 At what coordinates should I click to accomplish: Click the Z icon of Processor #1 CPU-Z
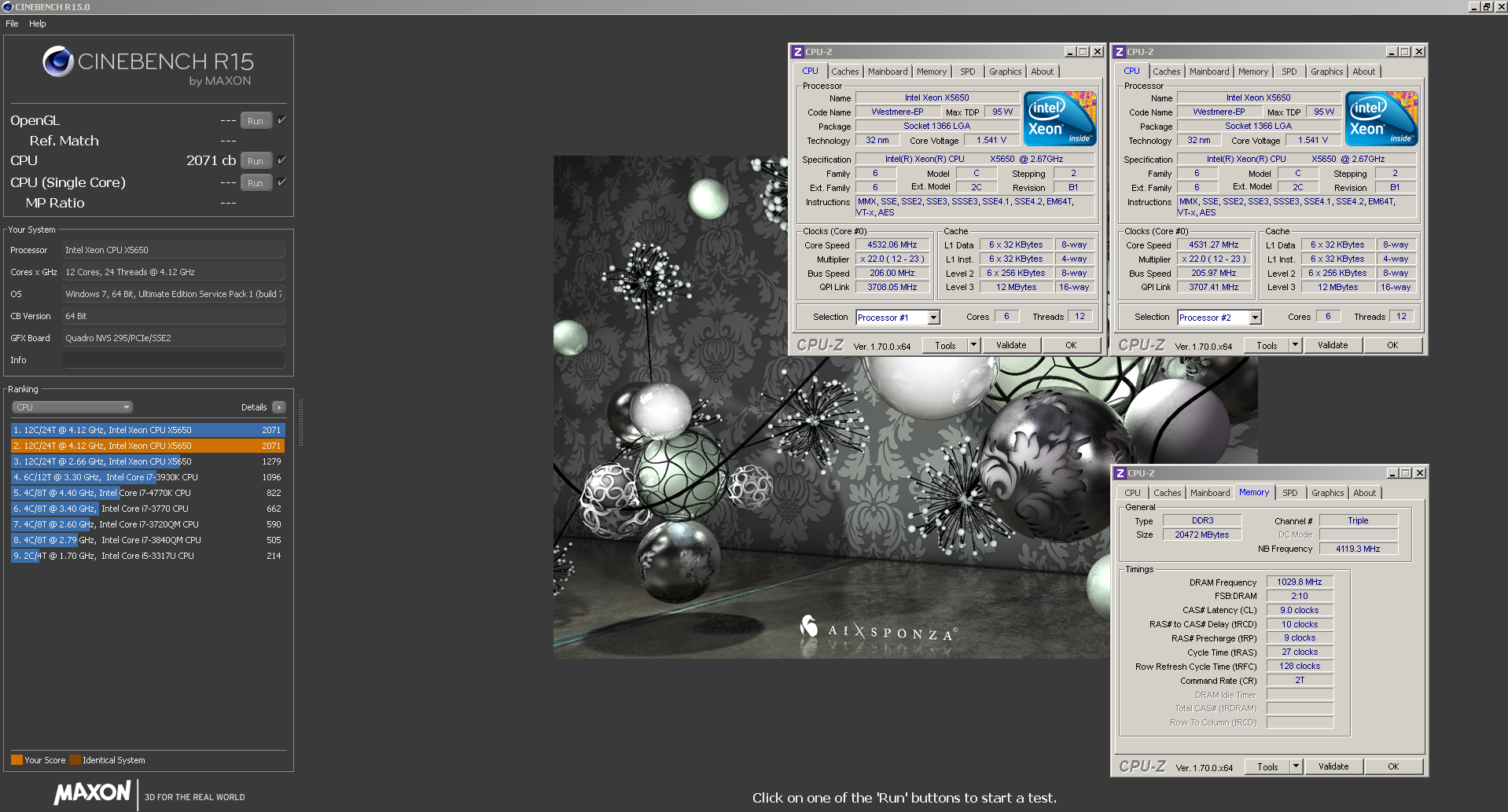tap(798, 52)
